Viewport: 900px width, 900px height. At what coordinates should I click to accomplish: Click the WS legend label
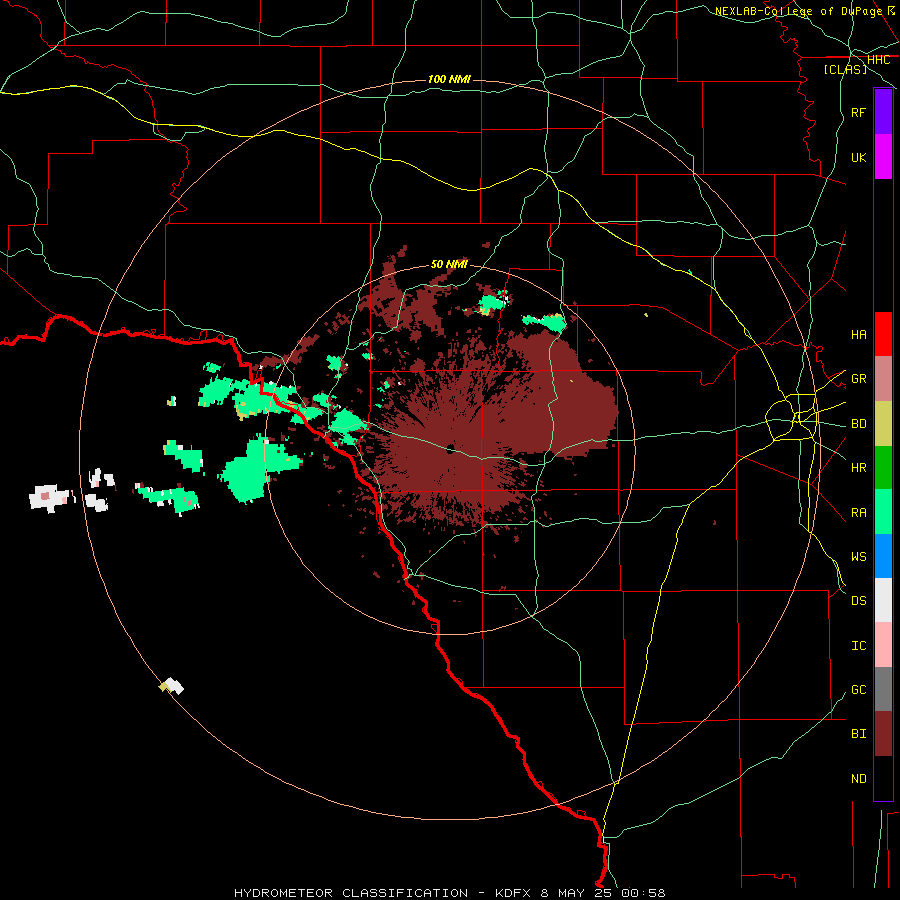858,556
